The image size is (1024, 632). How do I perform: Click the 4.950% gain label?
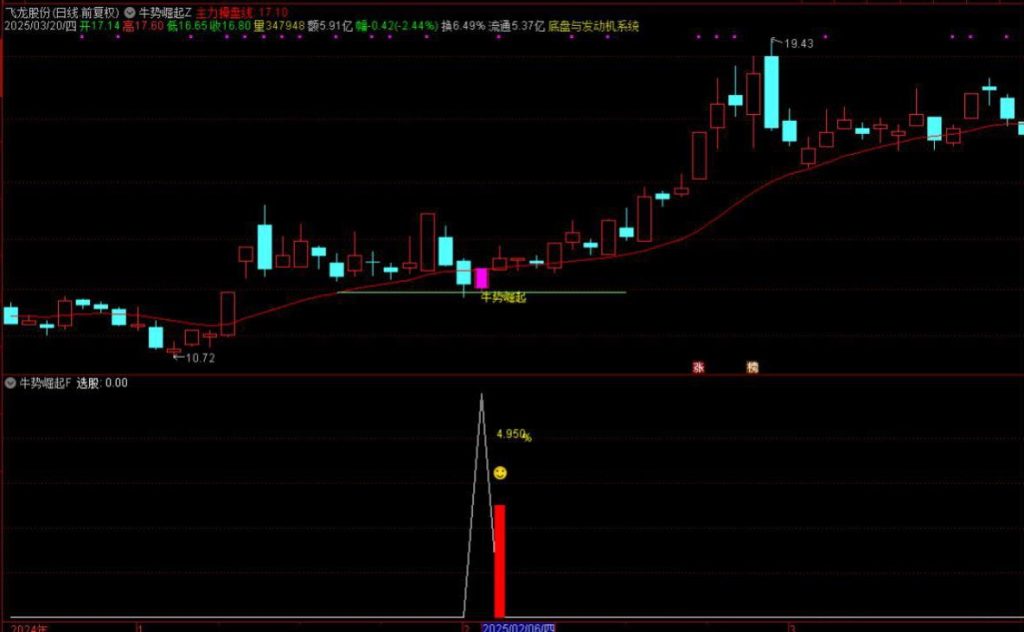513,435
